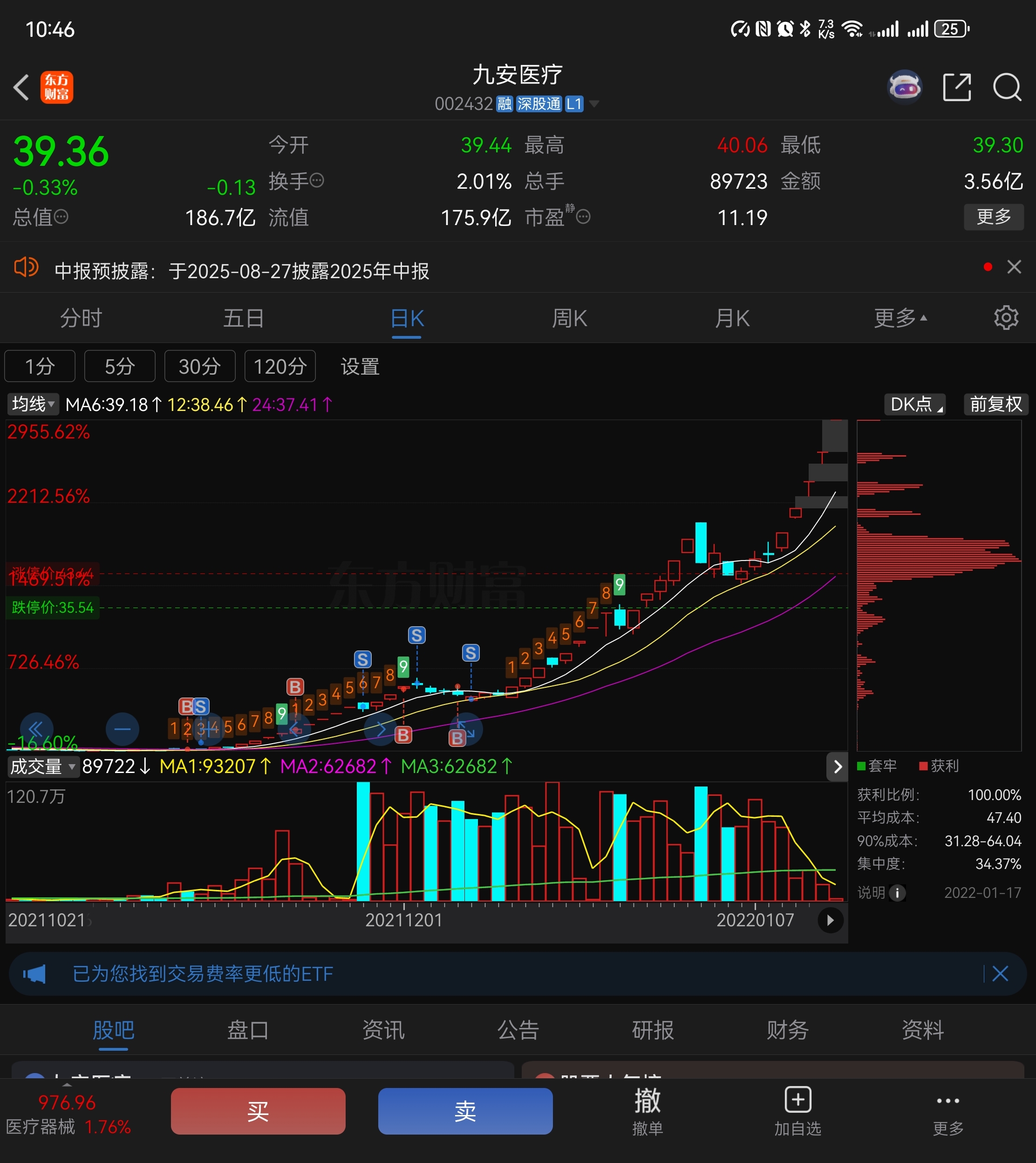Tap the red 获利 legend swatch
1036x1163 pixels.
(x=923, y=766)
